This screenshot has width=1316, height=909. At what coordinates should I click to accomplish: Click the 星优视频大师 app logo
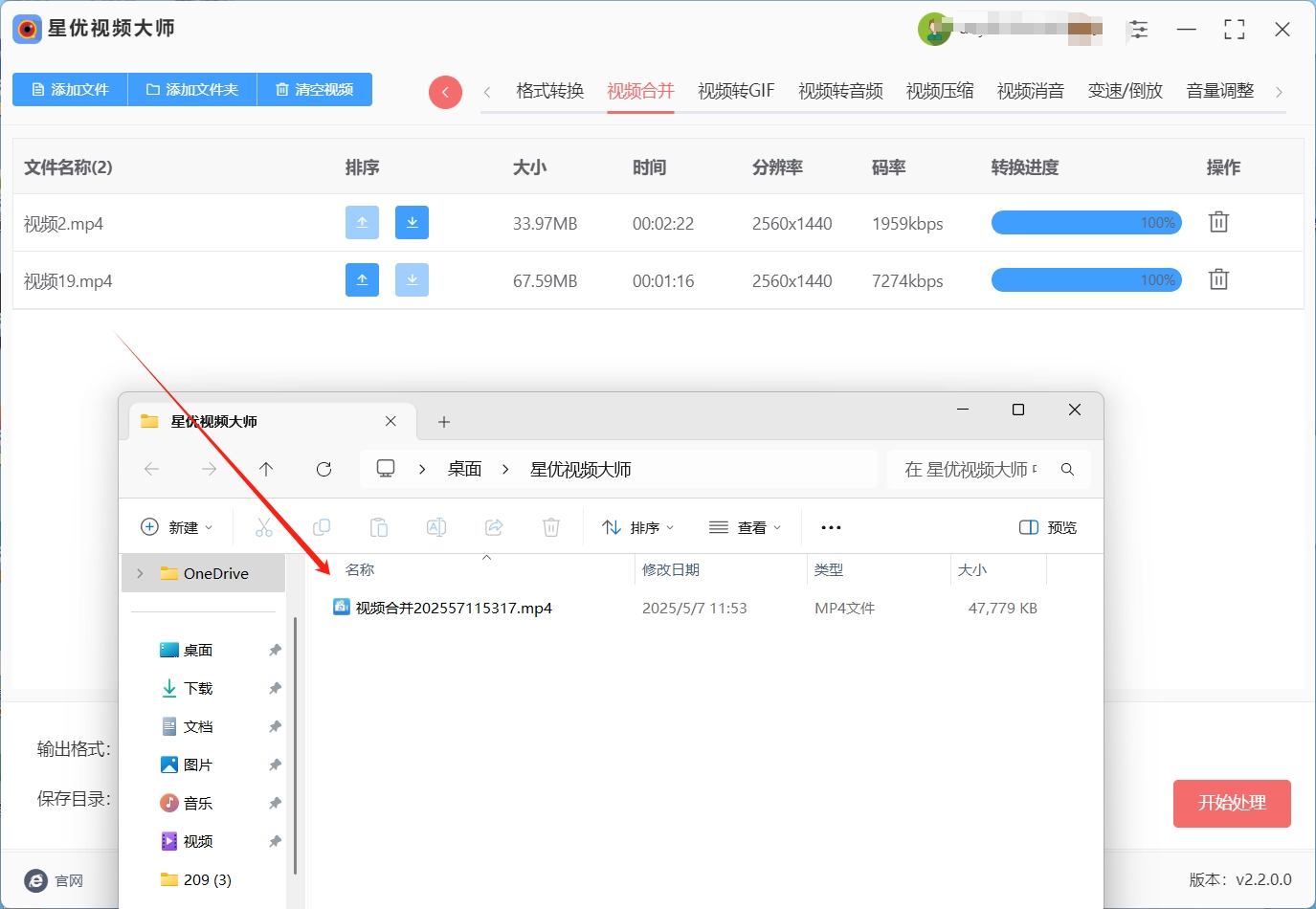point(28,30)
